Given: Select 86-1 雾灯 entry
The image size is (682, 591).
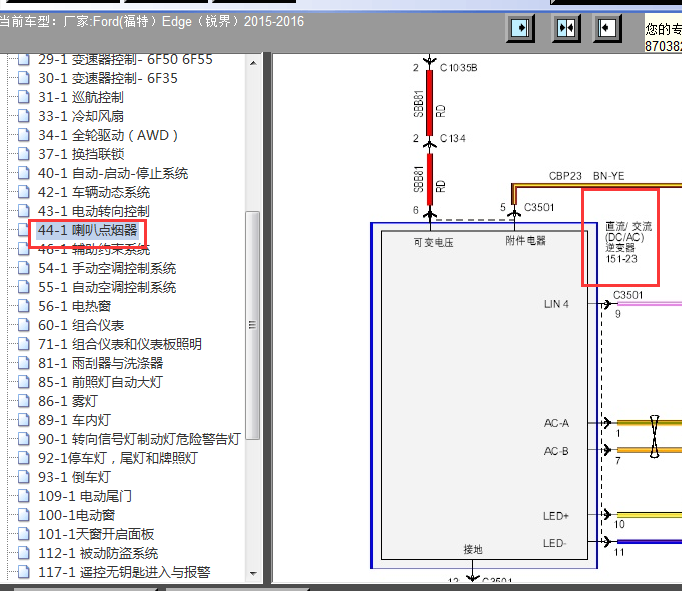Looking at the screenshot, I should tap(68, 401).
